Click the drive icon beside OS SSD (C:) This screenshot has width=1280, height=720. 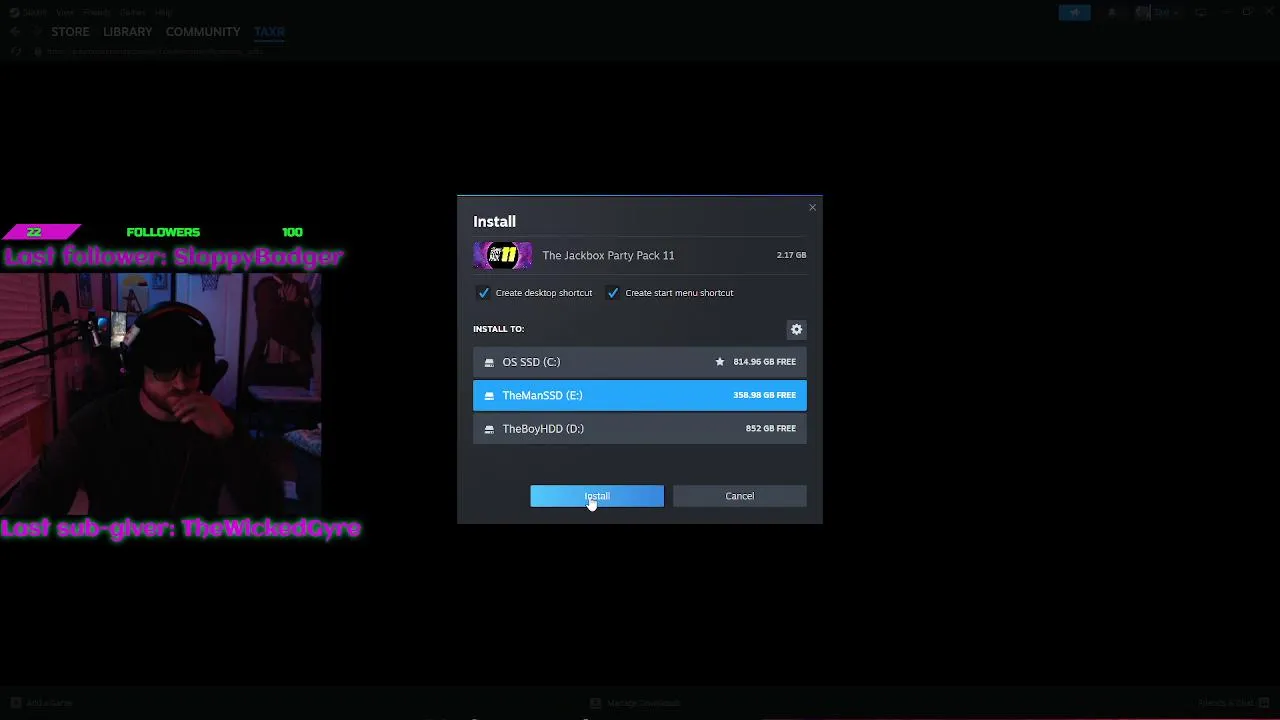(489, 362)
